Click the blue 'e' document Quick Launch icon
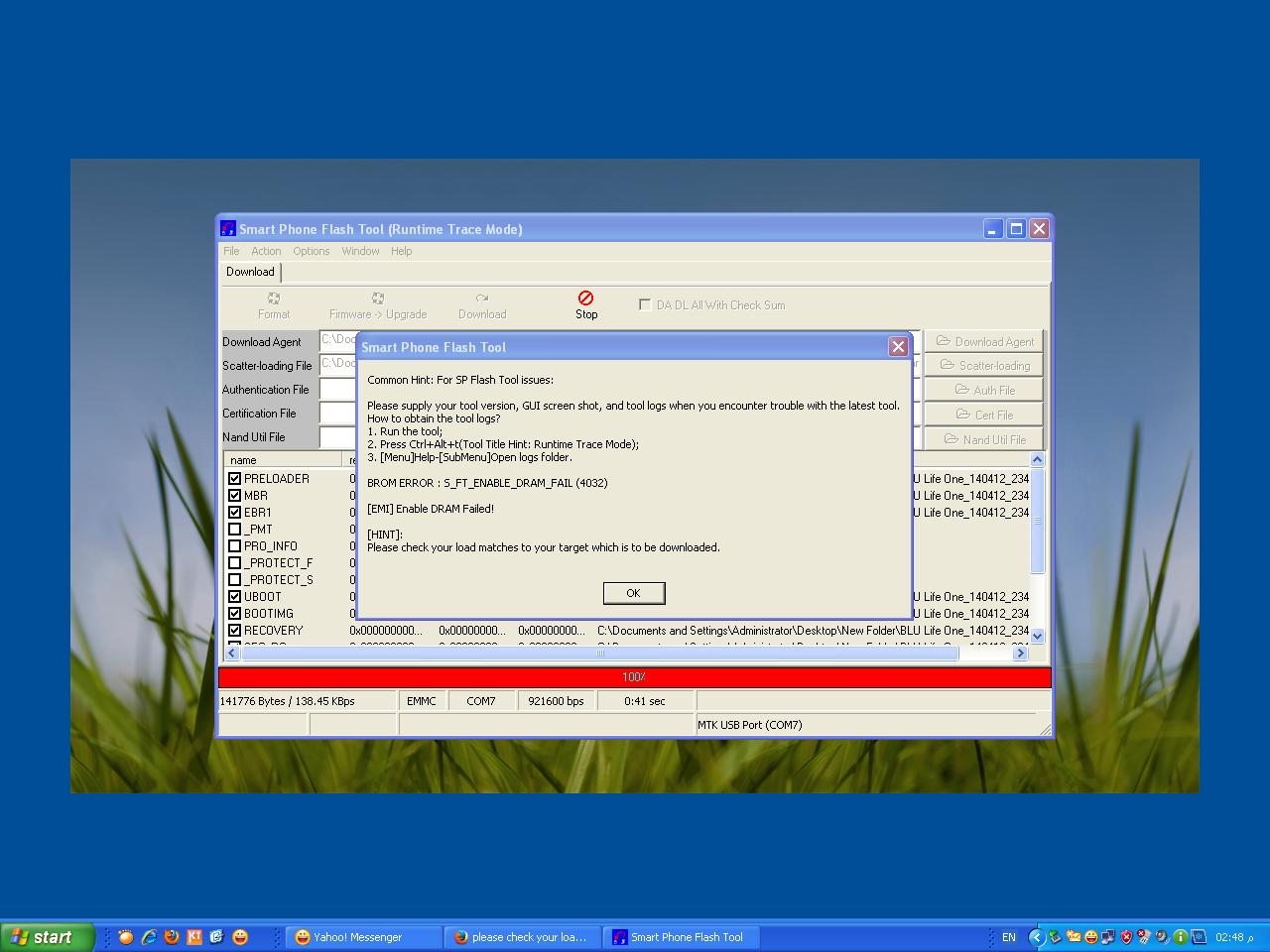 point(217,937)
